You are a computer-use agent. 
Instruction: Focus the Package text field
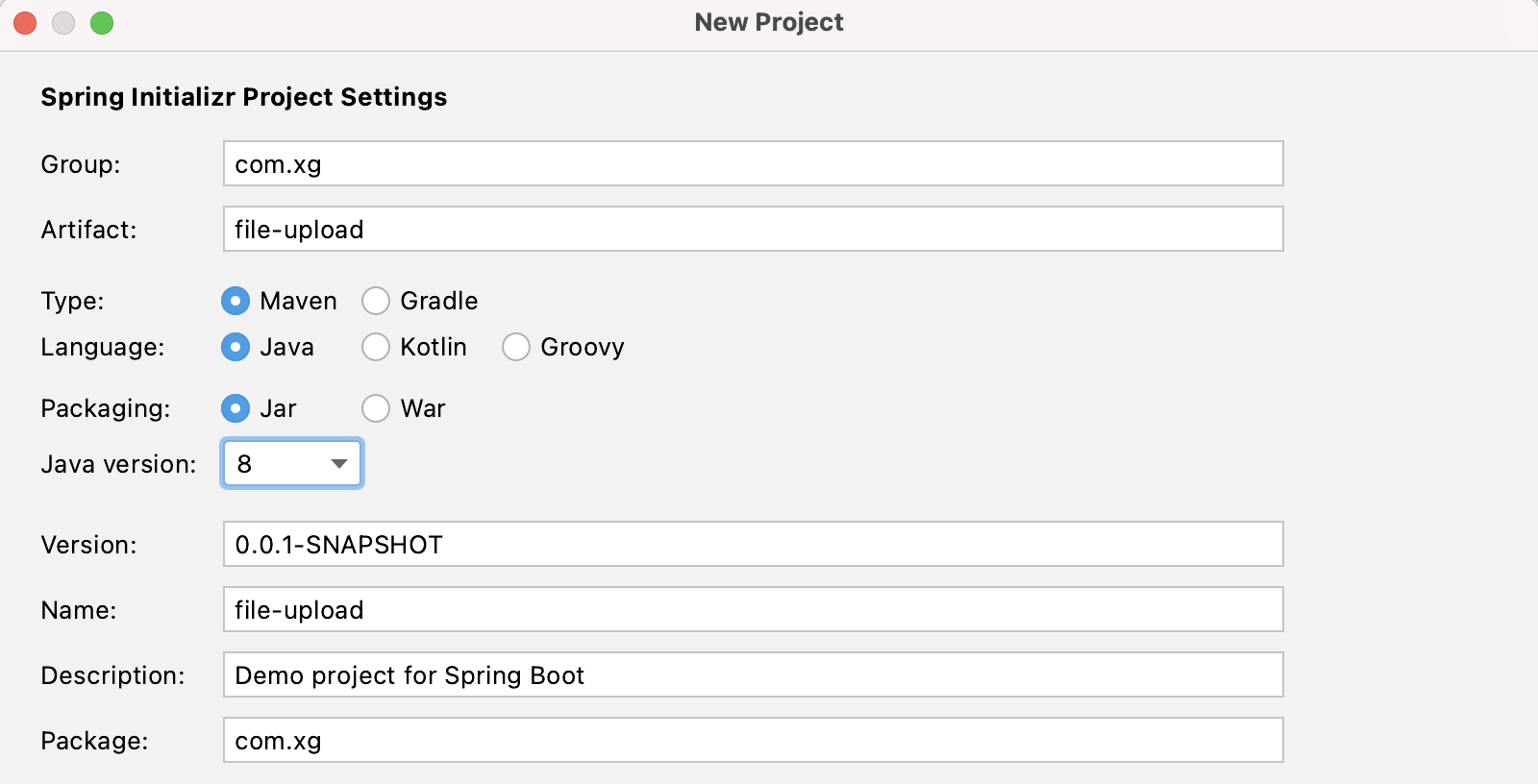(x=753, y=741)
